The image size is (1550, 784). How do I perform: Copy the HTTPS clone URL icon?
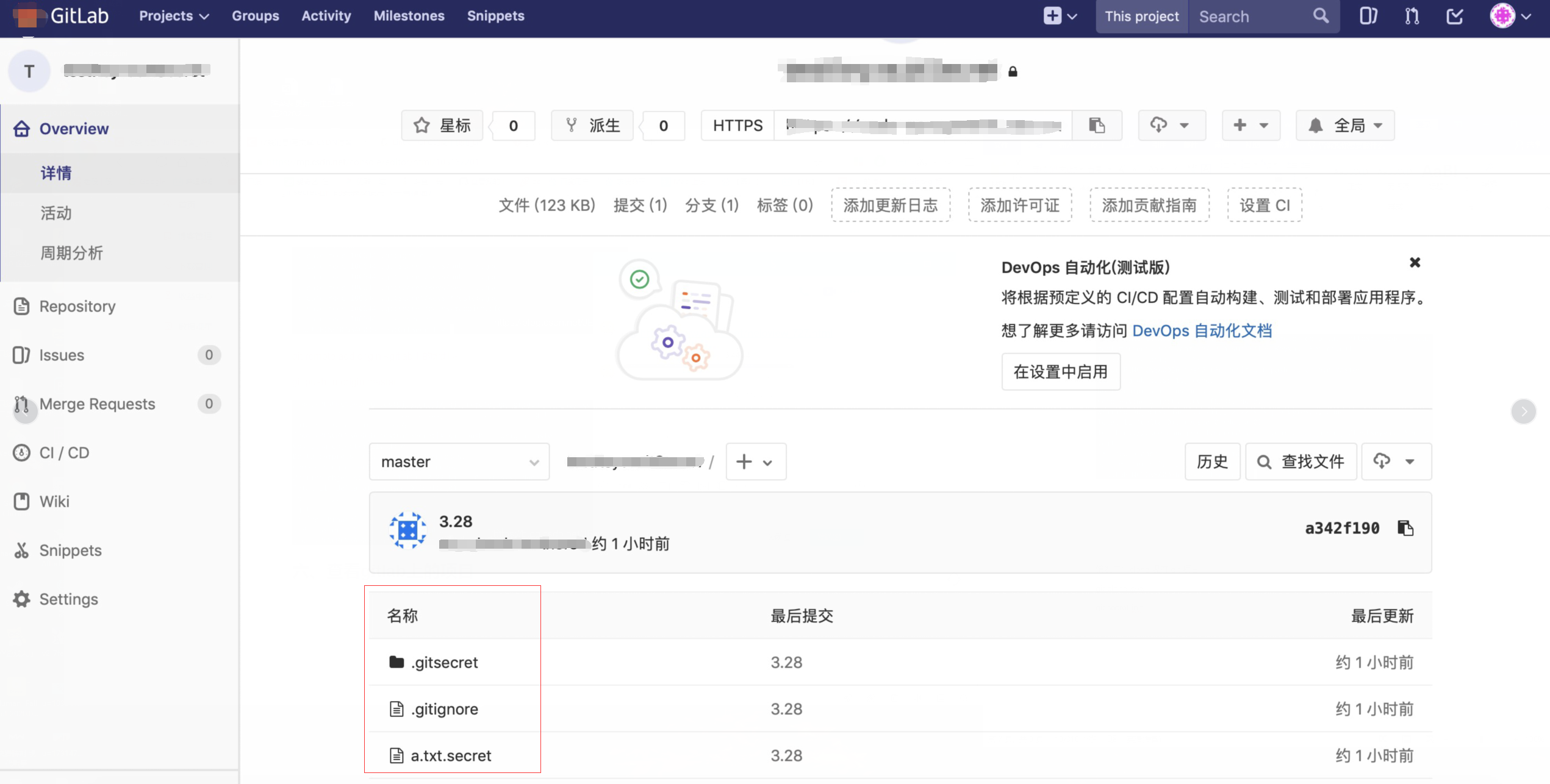1097,125
